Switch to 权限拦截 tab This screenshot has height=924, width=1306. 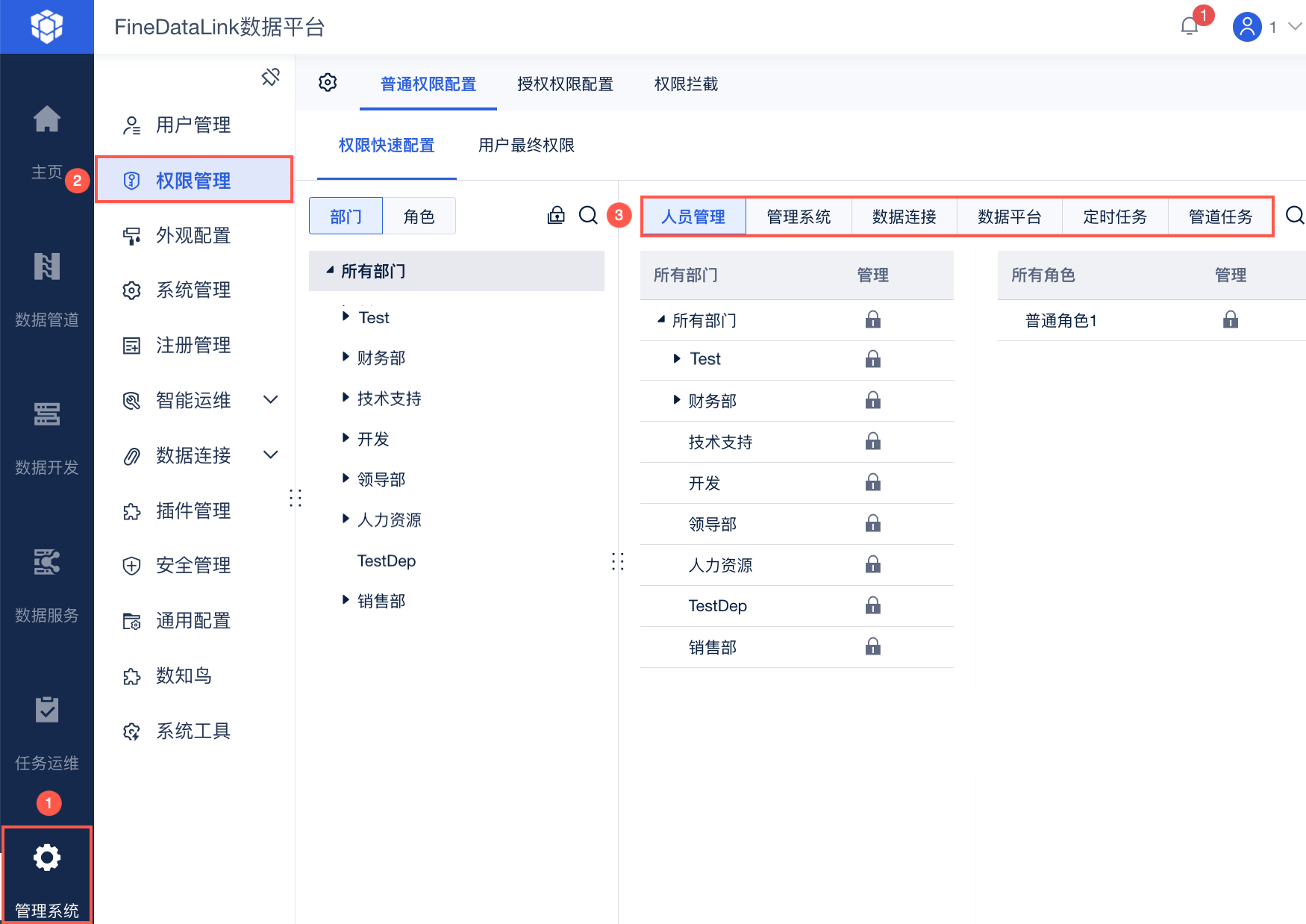click(686, 84)
